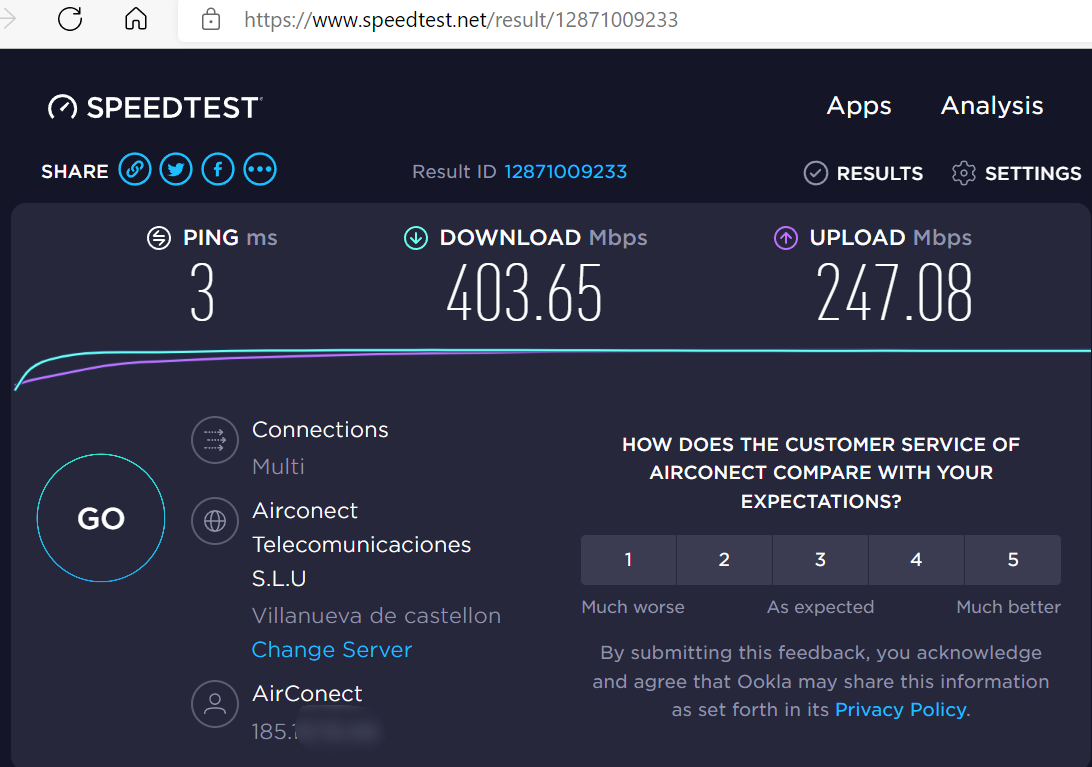Open Result ID 12871009233 link
The width and height of the screenshot is (1092, 767).
point(566,171)
